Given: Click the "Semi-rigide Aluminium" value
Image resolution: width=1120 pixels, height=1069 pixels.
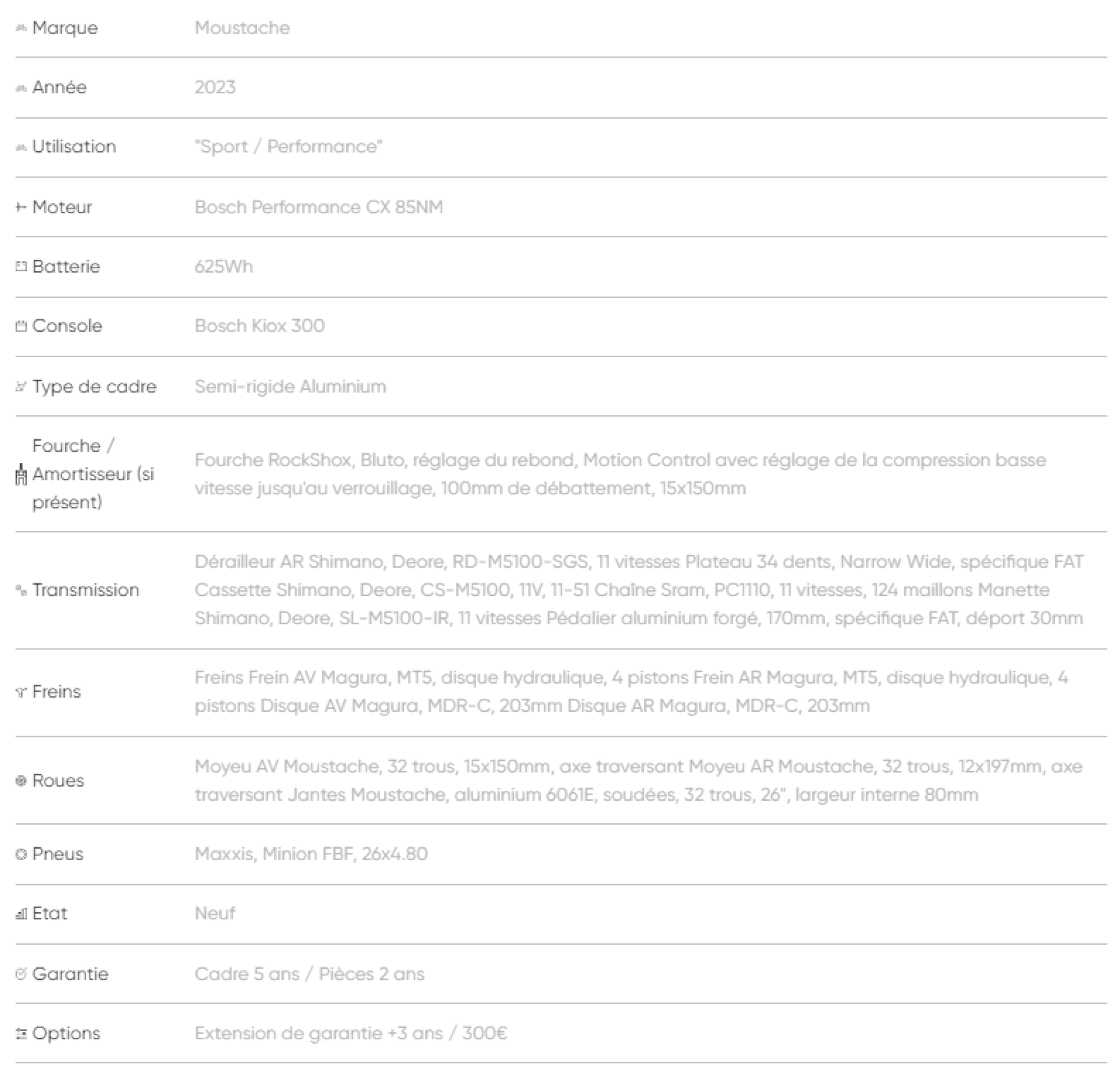Looking at the screenshot, I should pyautogui.click(x=290, y=387).
